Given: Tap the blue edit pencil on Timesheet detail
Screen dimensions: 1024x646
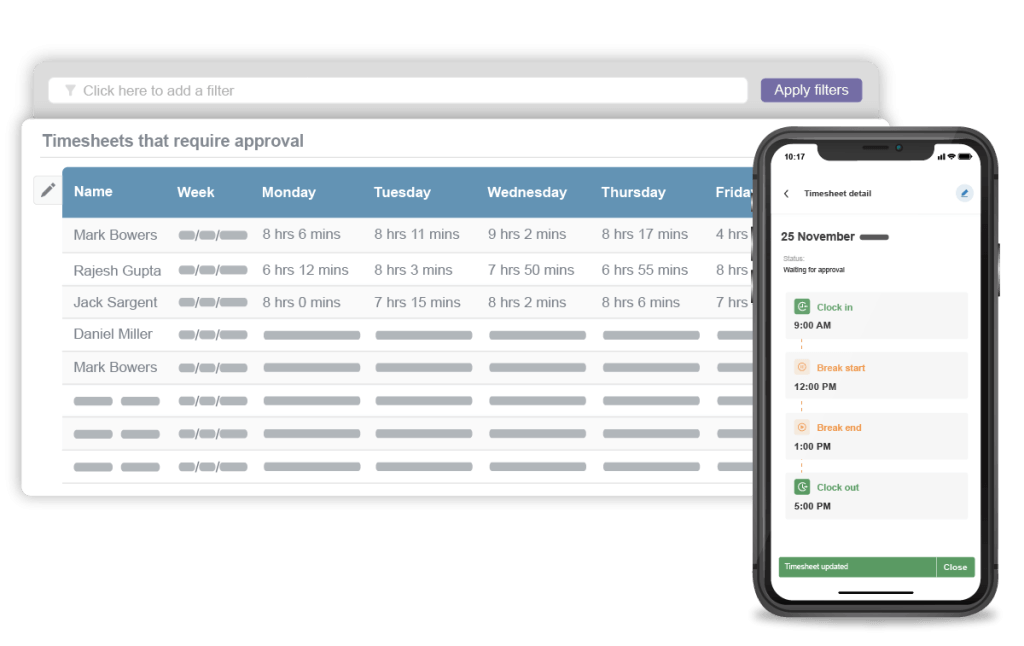Looking at the screenshot, I should click(963, 193).
